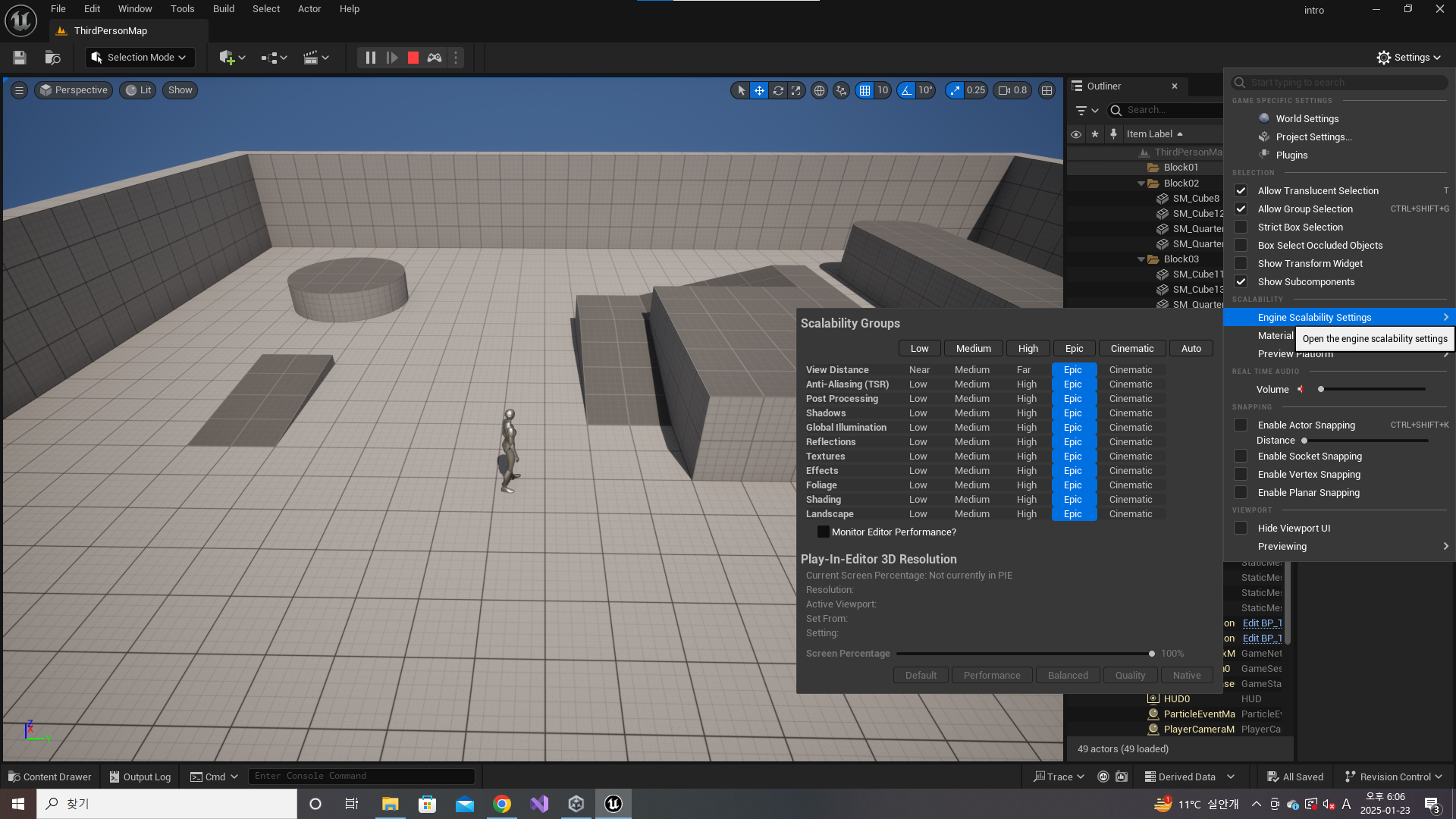Activate the translate (move) tool
This screenshot has width=1456, height=819.
click(x=759, y=90)
